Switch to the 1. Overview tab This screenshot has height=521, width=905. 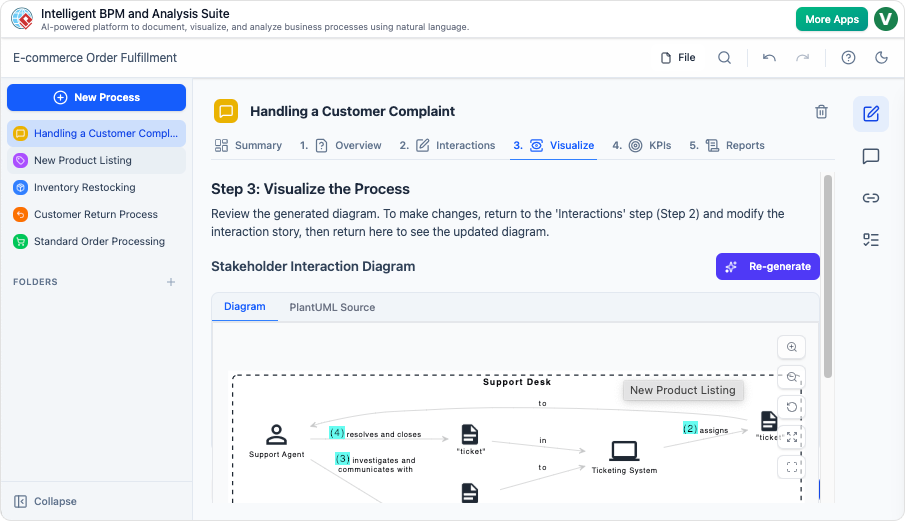pos(341,145)
